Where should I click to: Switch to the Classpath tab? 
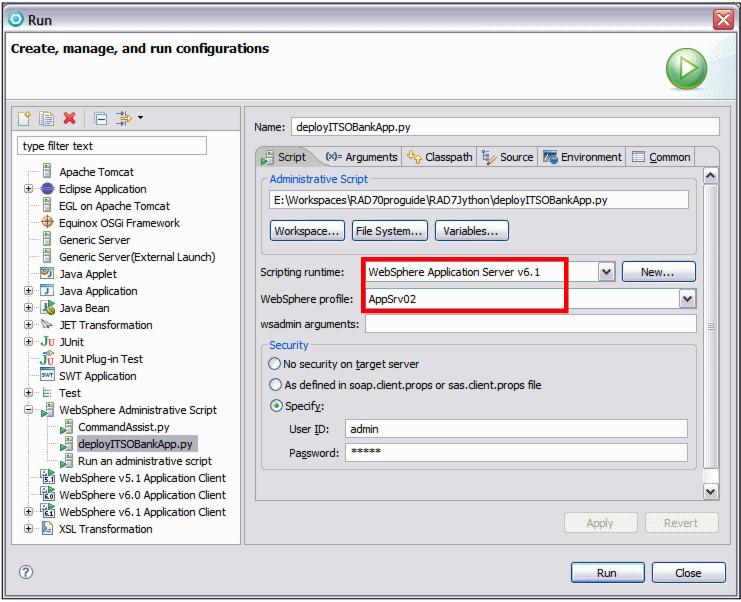pos(439,157)
